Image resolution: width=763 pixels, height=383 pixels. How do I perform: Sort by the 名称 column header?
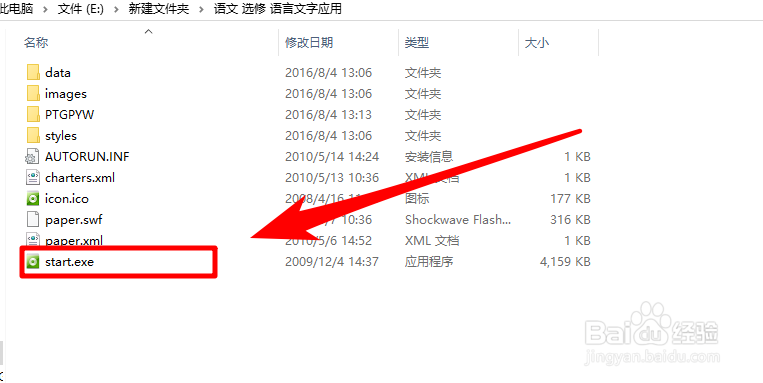36,42
